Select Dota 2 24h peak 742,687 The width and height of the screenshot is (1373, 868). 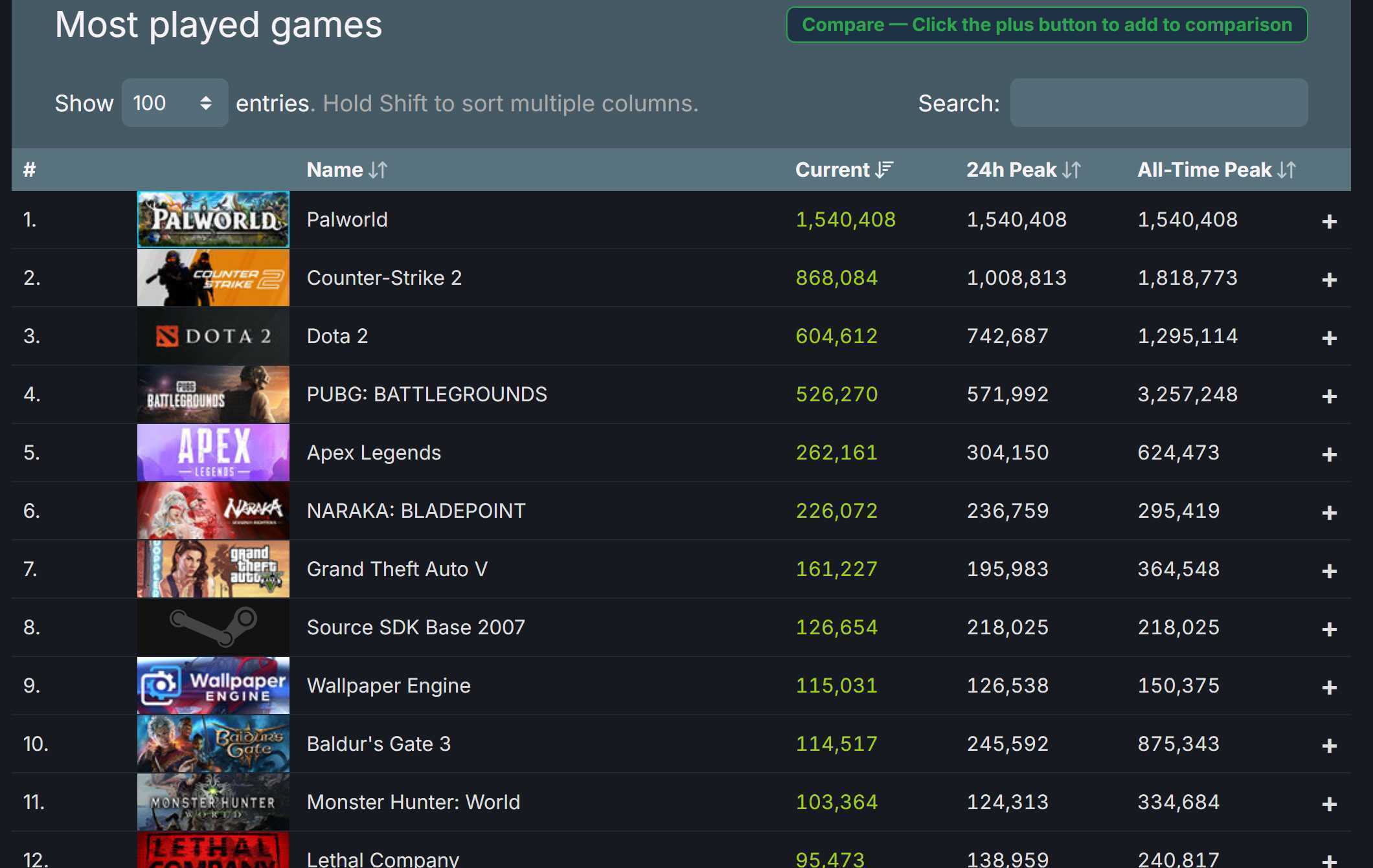[1008, 336]
